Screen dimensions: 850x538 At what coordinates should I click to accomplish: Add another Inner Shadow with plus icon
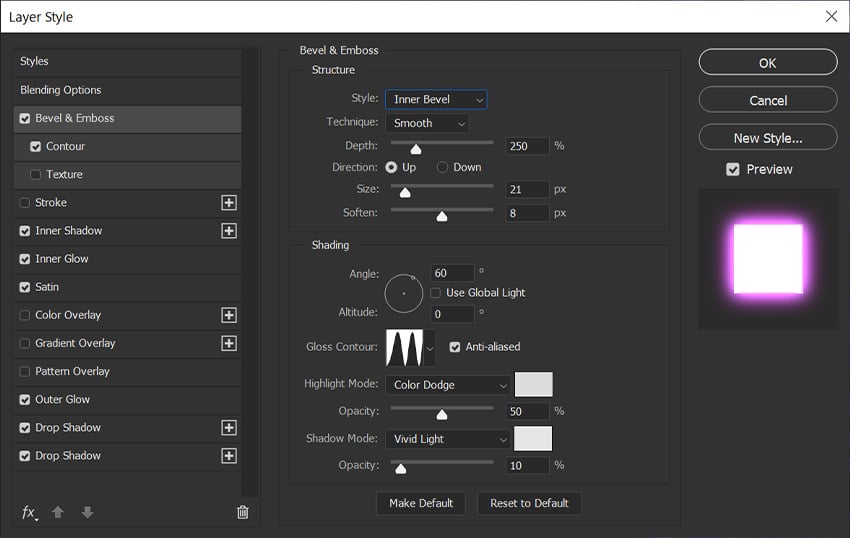(229, 231)
